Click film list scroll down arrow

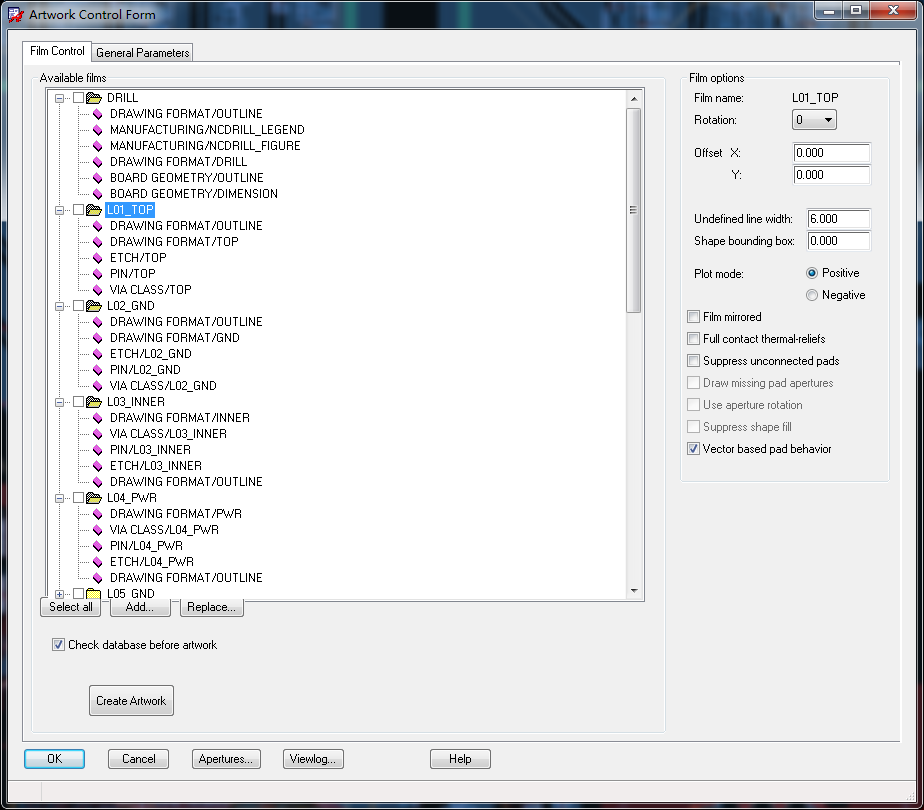coord(634,591)
